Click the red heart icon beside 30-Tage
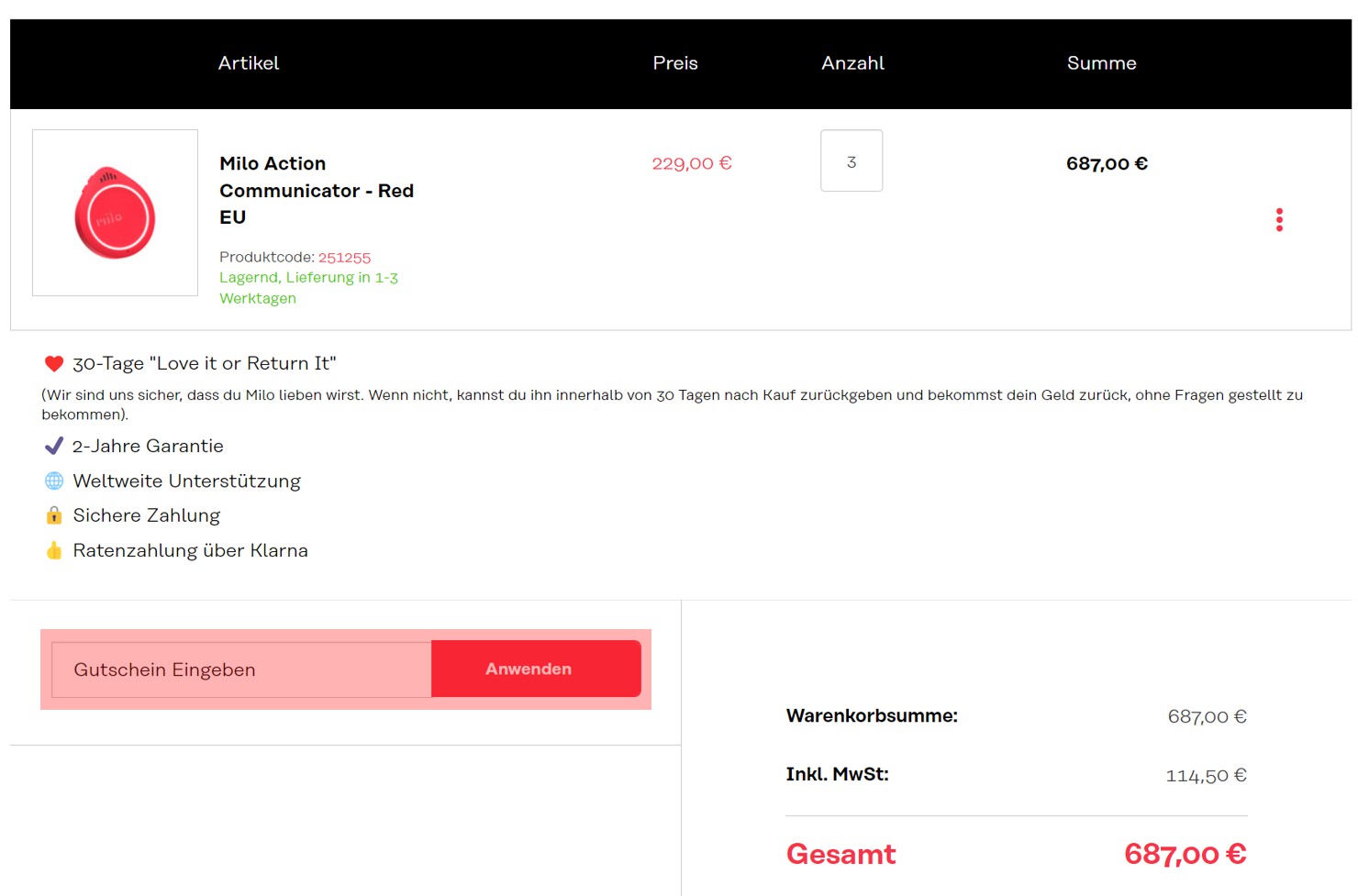This screenshot has height=896, width=1358. [54, 363]
